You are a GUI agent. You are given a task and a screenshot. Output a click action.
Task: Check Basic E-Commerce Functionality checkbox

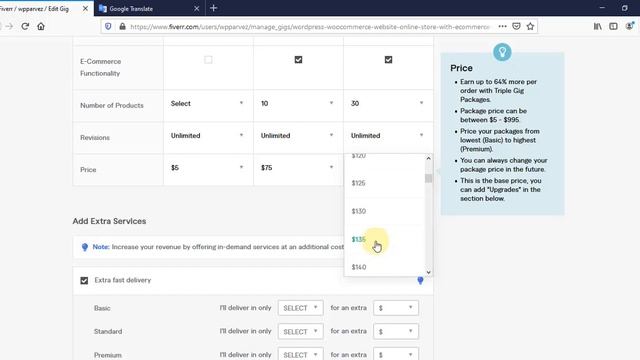pos(208,60)
